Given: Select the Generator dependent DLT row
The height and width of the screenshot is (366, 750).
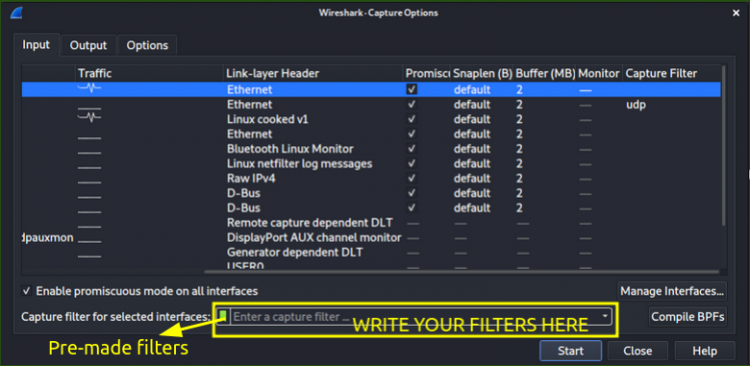Looking at the screenshot, I should tap(371, 252).
